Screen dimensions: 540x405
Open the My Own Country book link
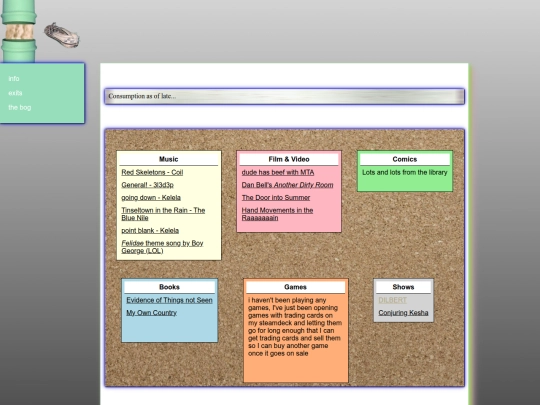pos(151,313)
